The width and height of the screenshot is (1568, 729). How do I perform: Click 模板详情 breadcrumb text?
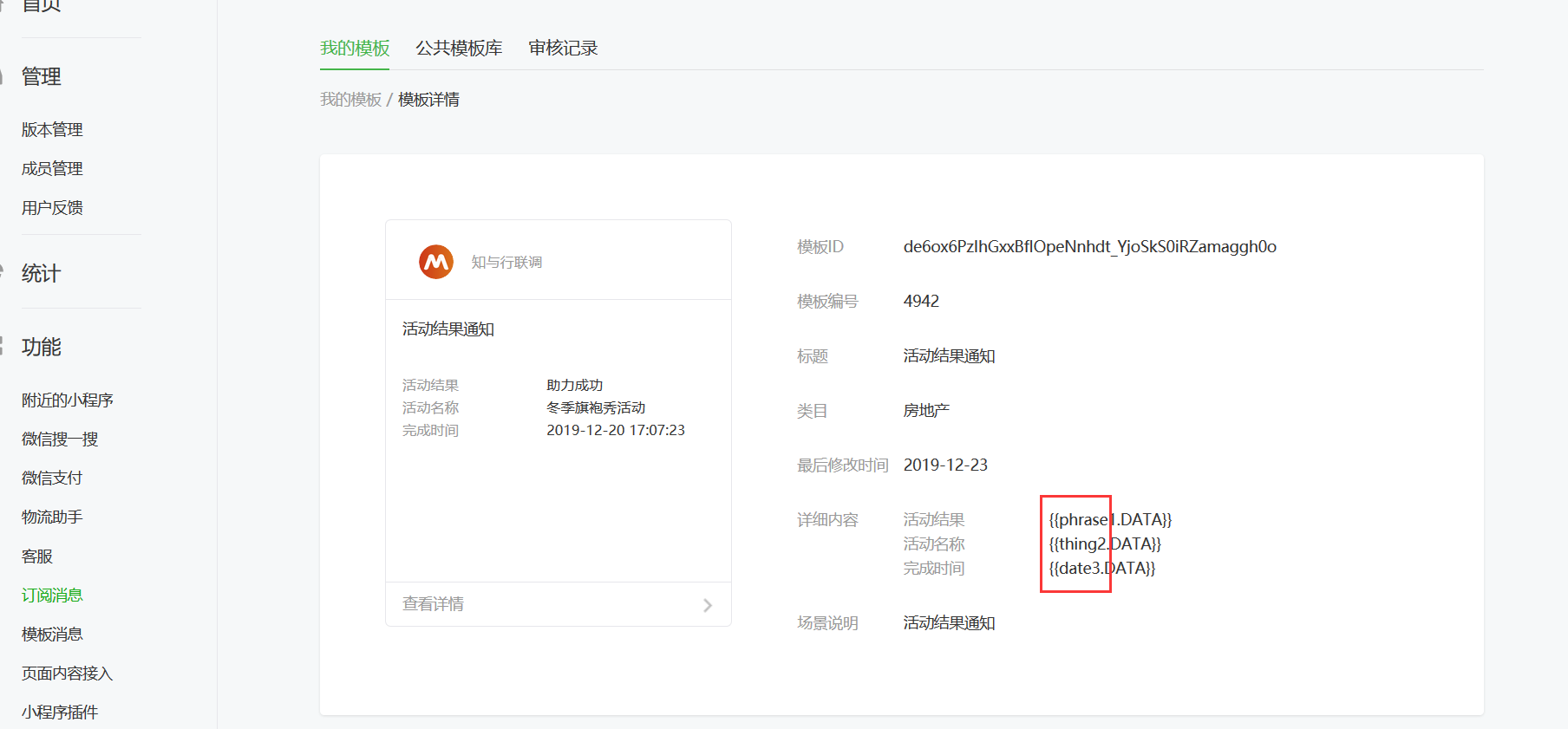428,100
